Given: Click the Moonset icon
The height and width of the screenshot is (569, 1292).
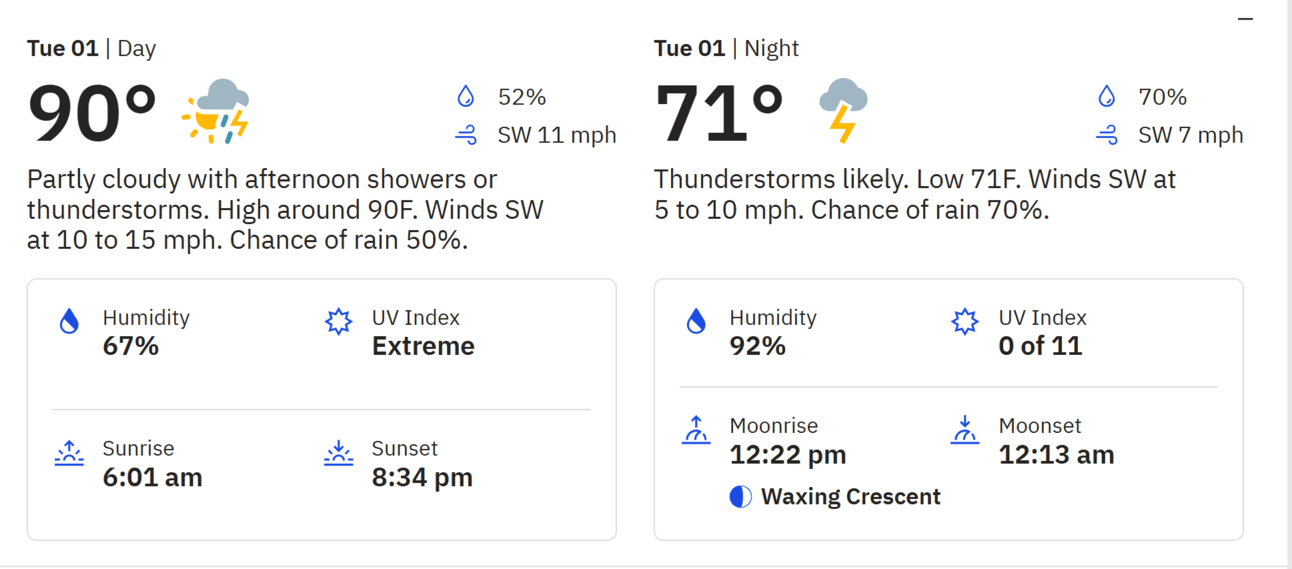Looking at the screenshot, I should click(x=965, y=430).
